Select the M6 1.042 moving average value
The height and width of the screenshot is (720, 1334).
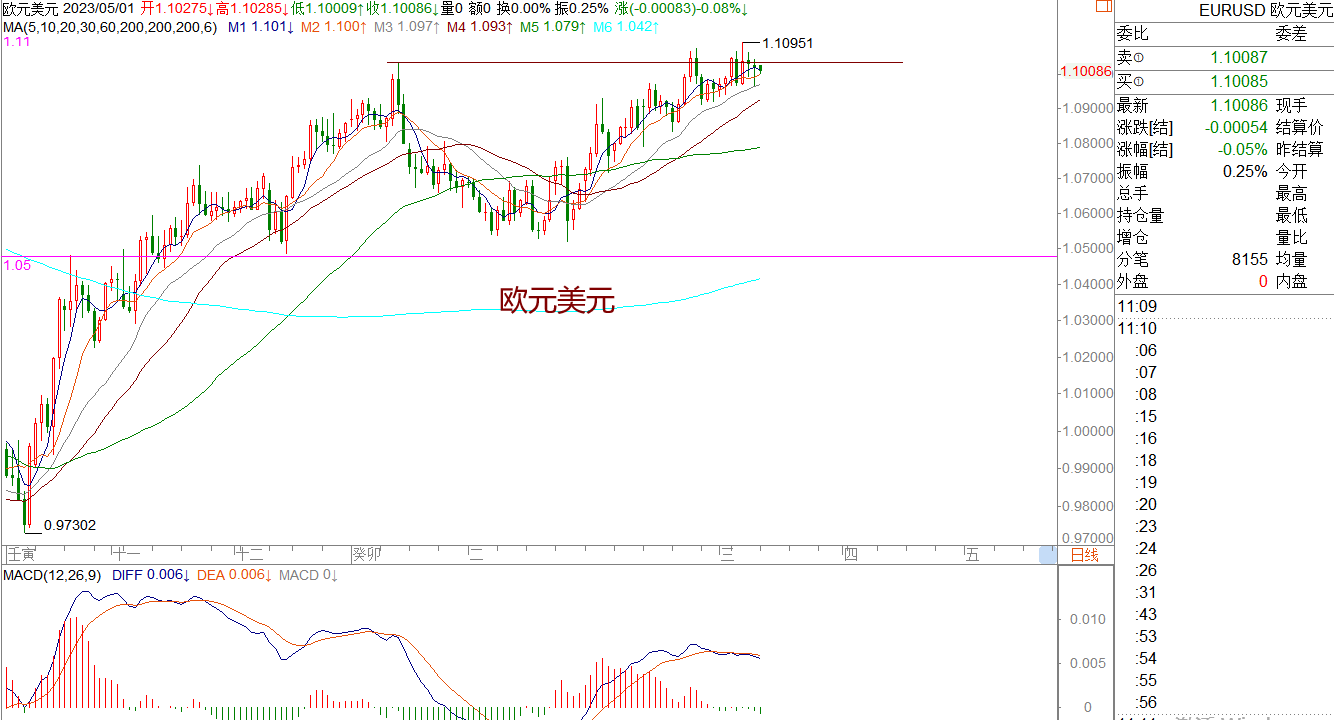point(626,27)
